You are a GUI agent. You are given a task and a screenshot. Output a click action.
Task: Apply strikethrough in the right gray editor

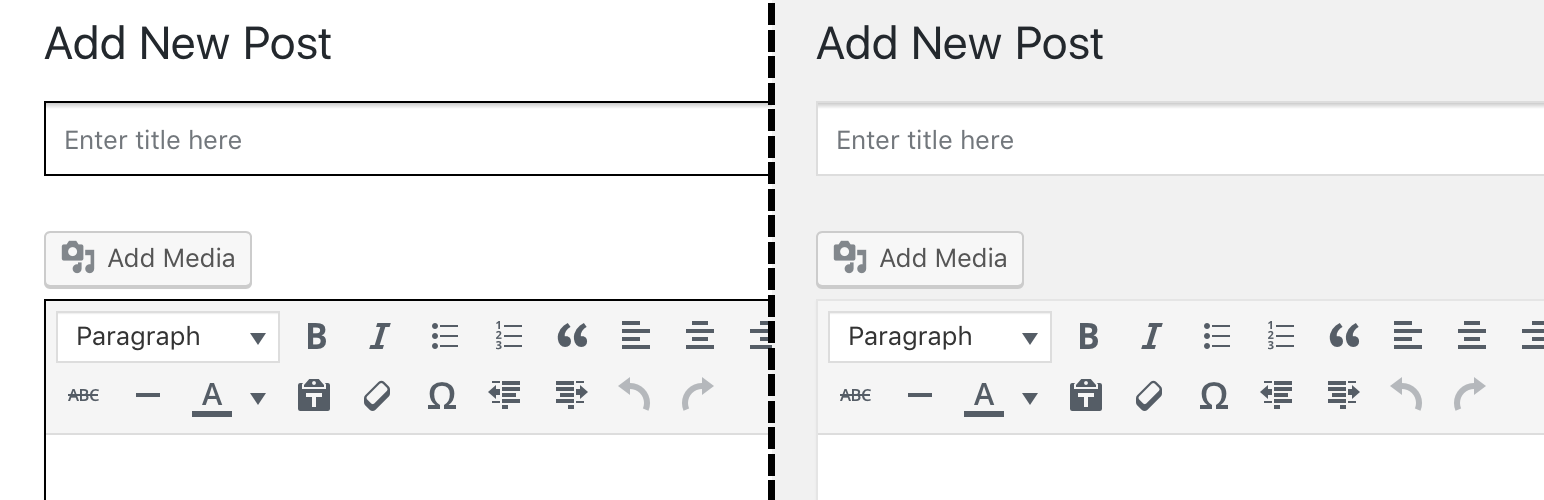pyautogui.click(x=855, y=396)
